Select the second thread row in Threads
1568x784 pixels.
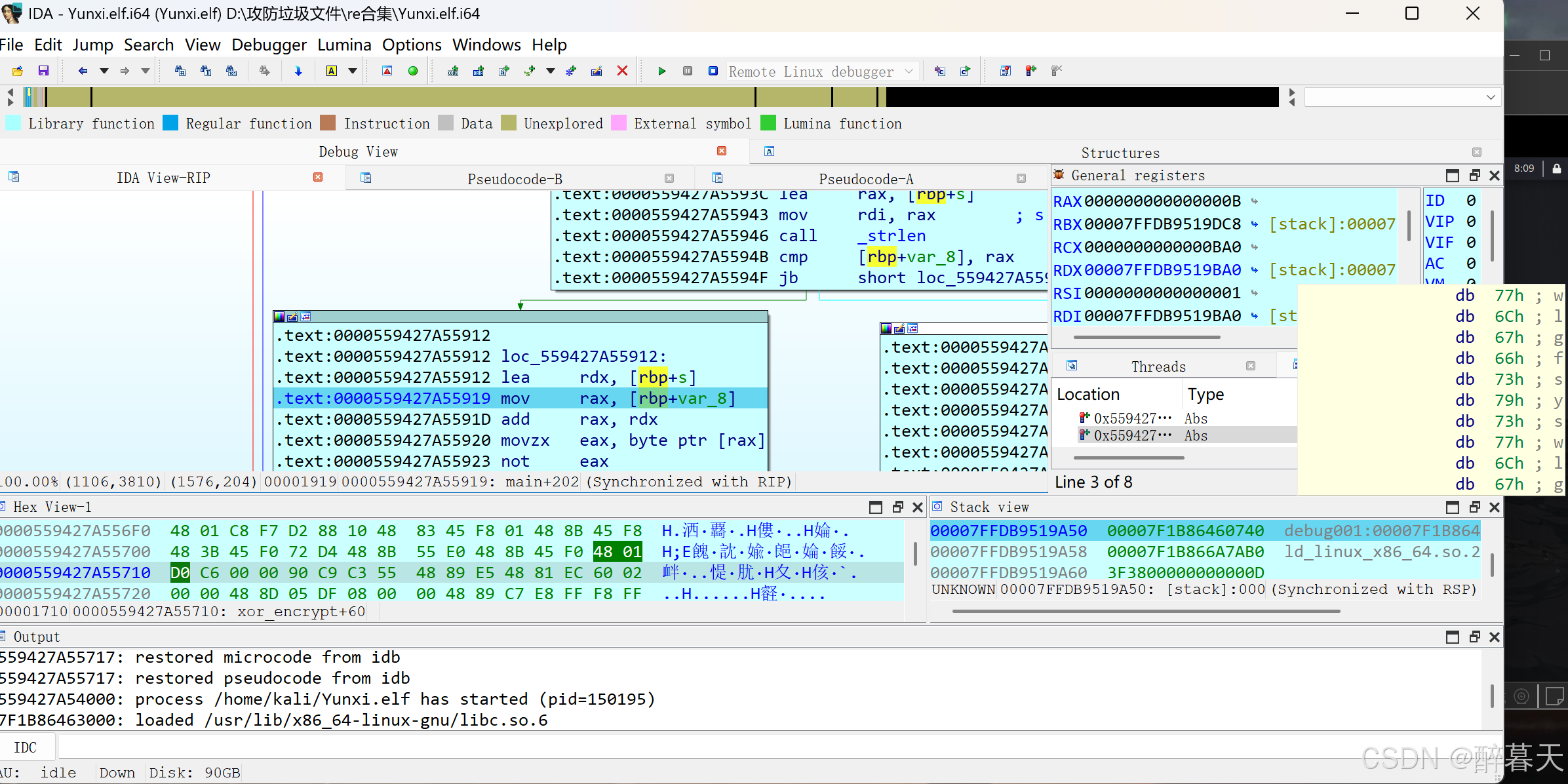[1132, 435]
